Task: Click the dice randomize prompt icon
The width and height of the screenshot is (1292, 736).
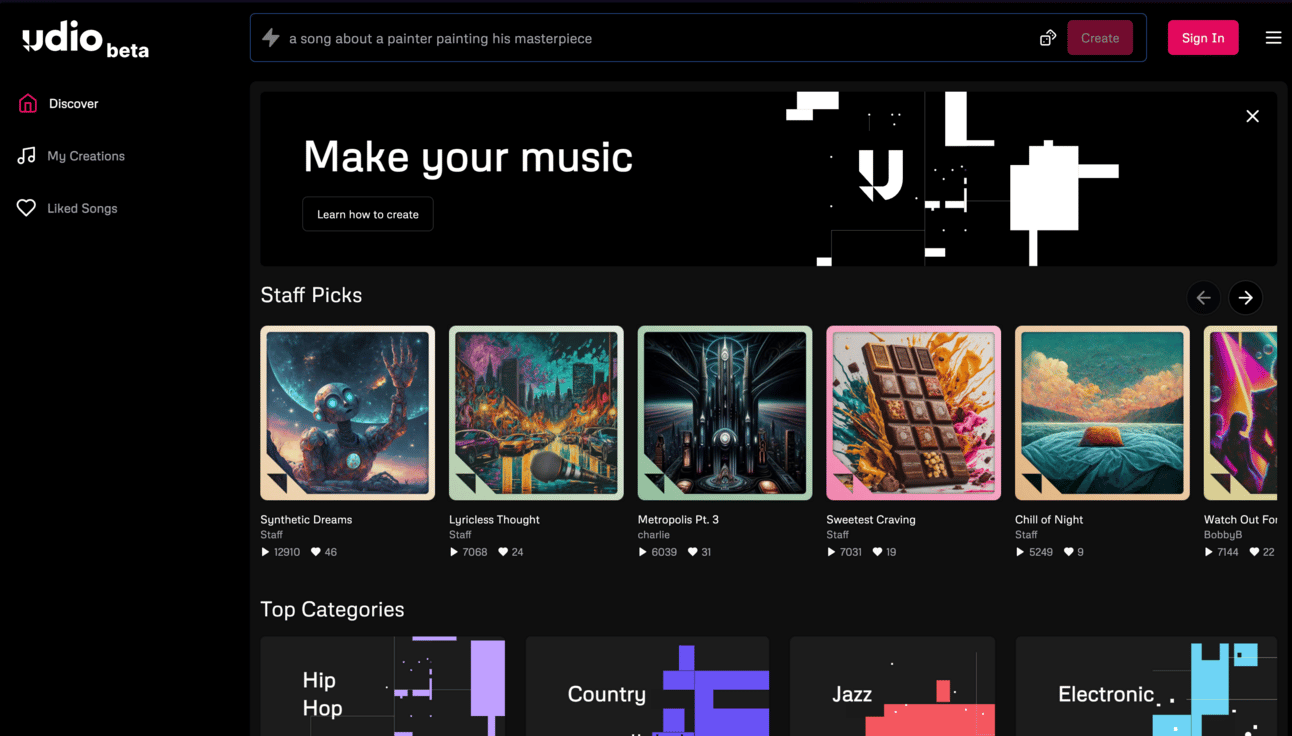Action: [1048, 38]
